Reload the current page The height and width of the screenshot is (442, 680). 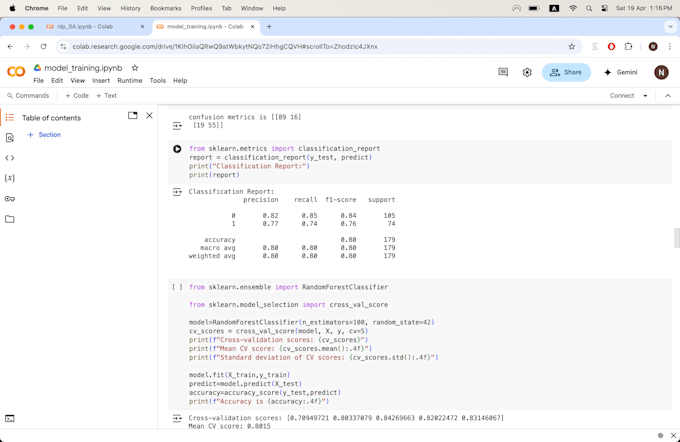pyautogui.click(x=43, y=46)
